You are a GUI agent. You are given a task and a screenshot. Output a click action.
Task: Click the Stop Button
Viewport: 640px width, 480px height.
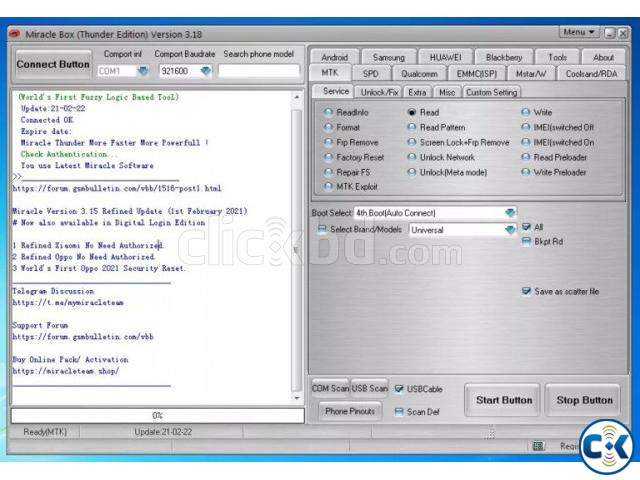coord(584,400)
